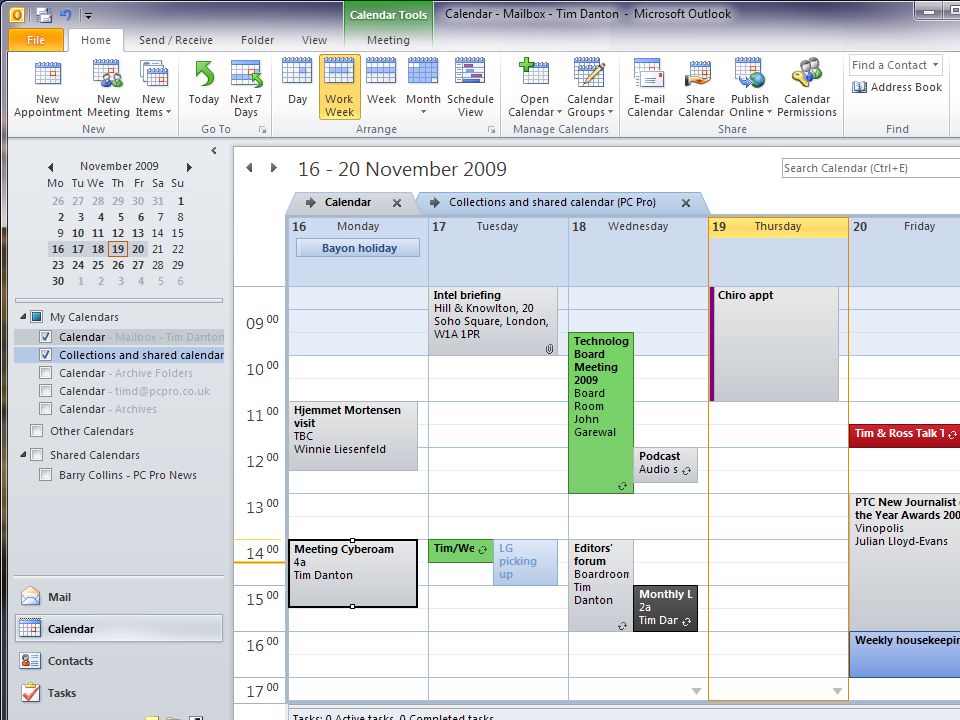Open the Mail module
960x720 pixels.
[x=119, y=597]
